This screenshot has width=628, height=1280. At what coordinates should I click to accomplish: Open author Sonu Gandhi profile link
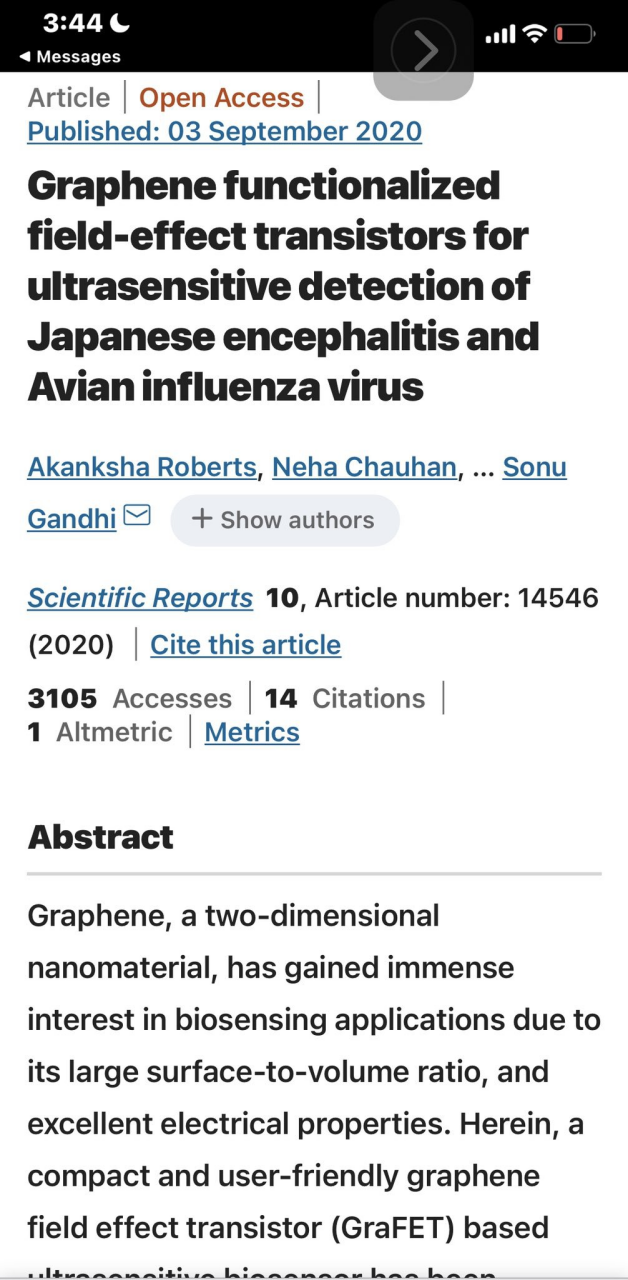(x=534, y=467)
